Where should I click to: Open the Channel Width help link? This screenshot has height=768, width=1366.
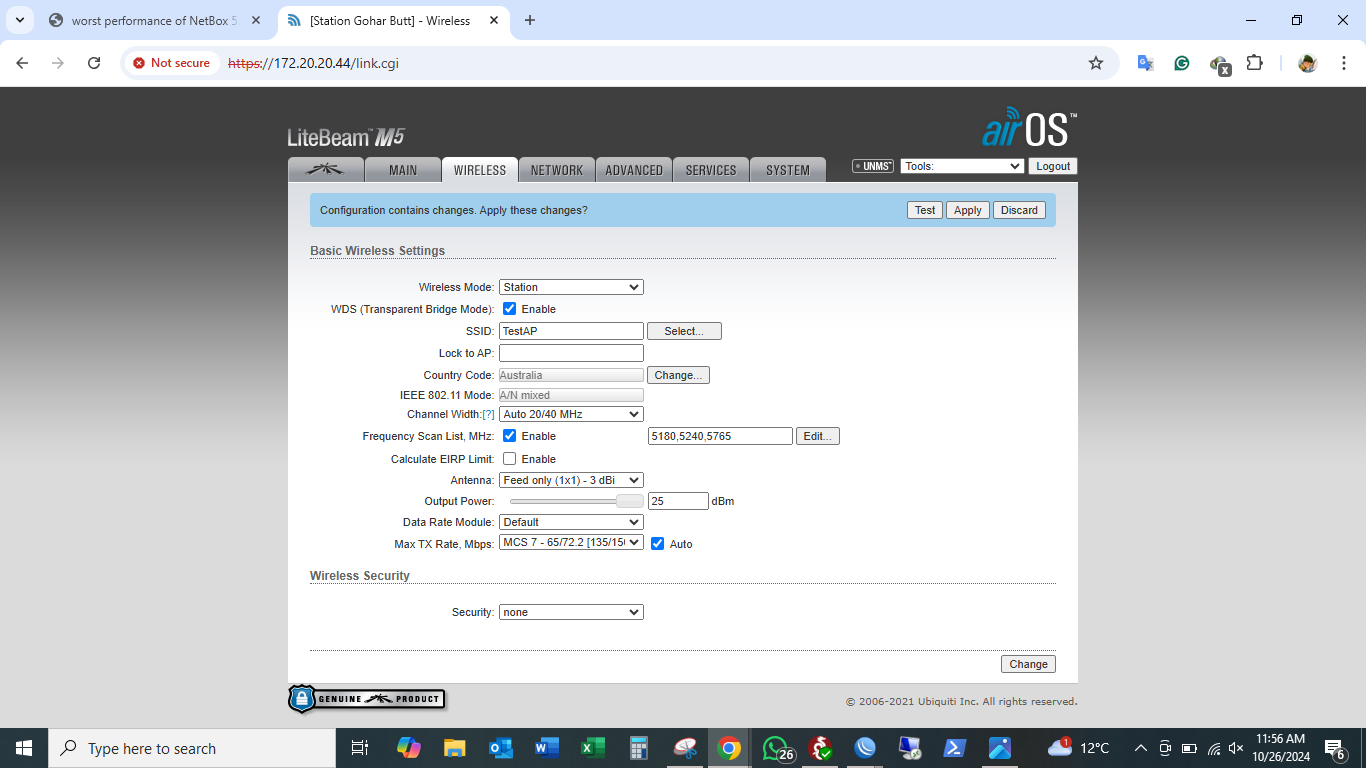[x=488, y=414]
